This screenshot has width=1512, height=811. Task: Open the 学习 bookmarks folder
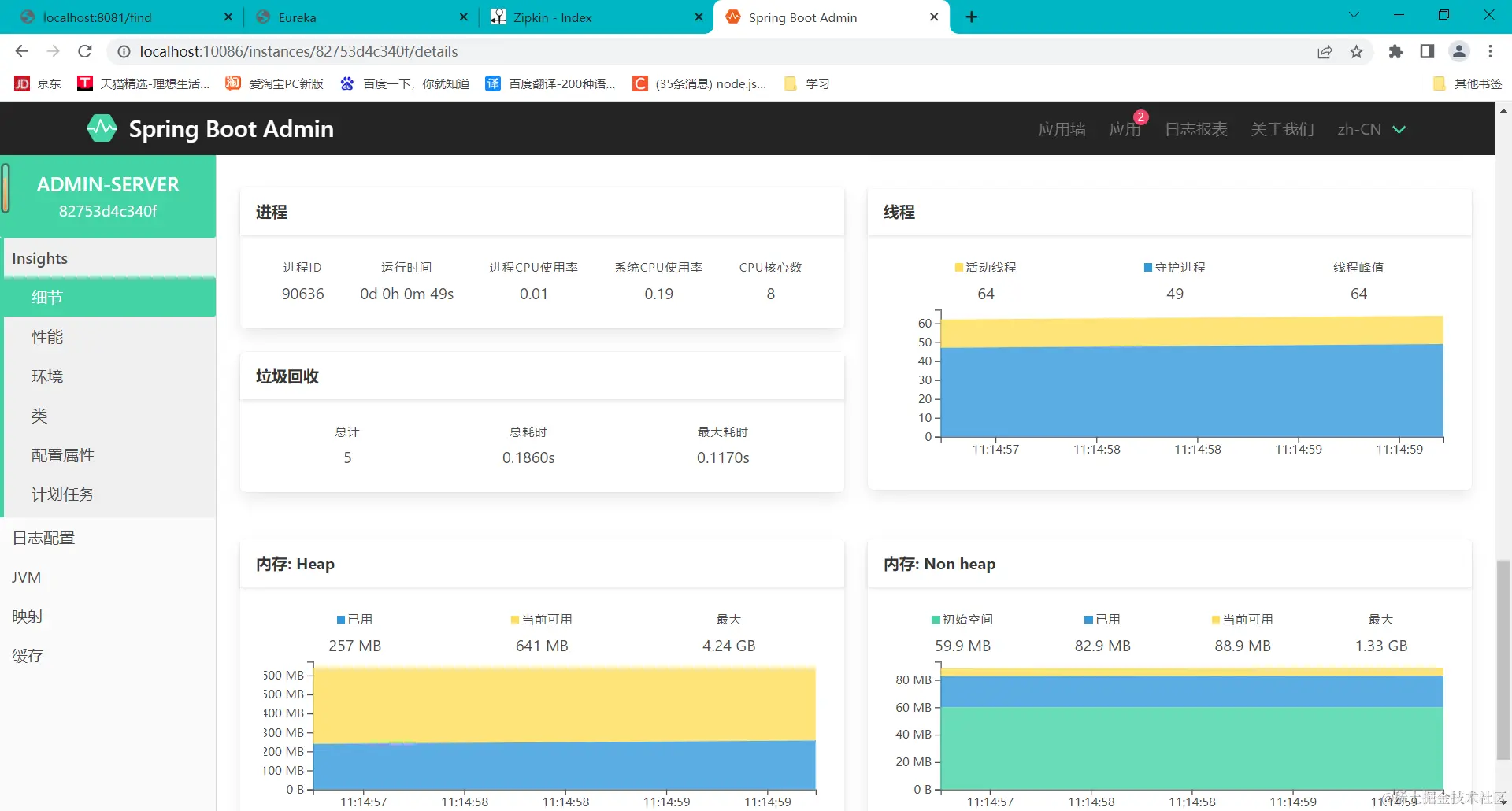pyautogui.click(x=806, y=83)
